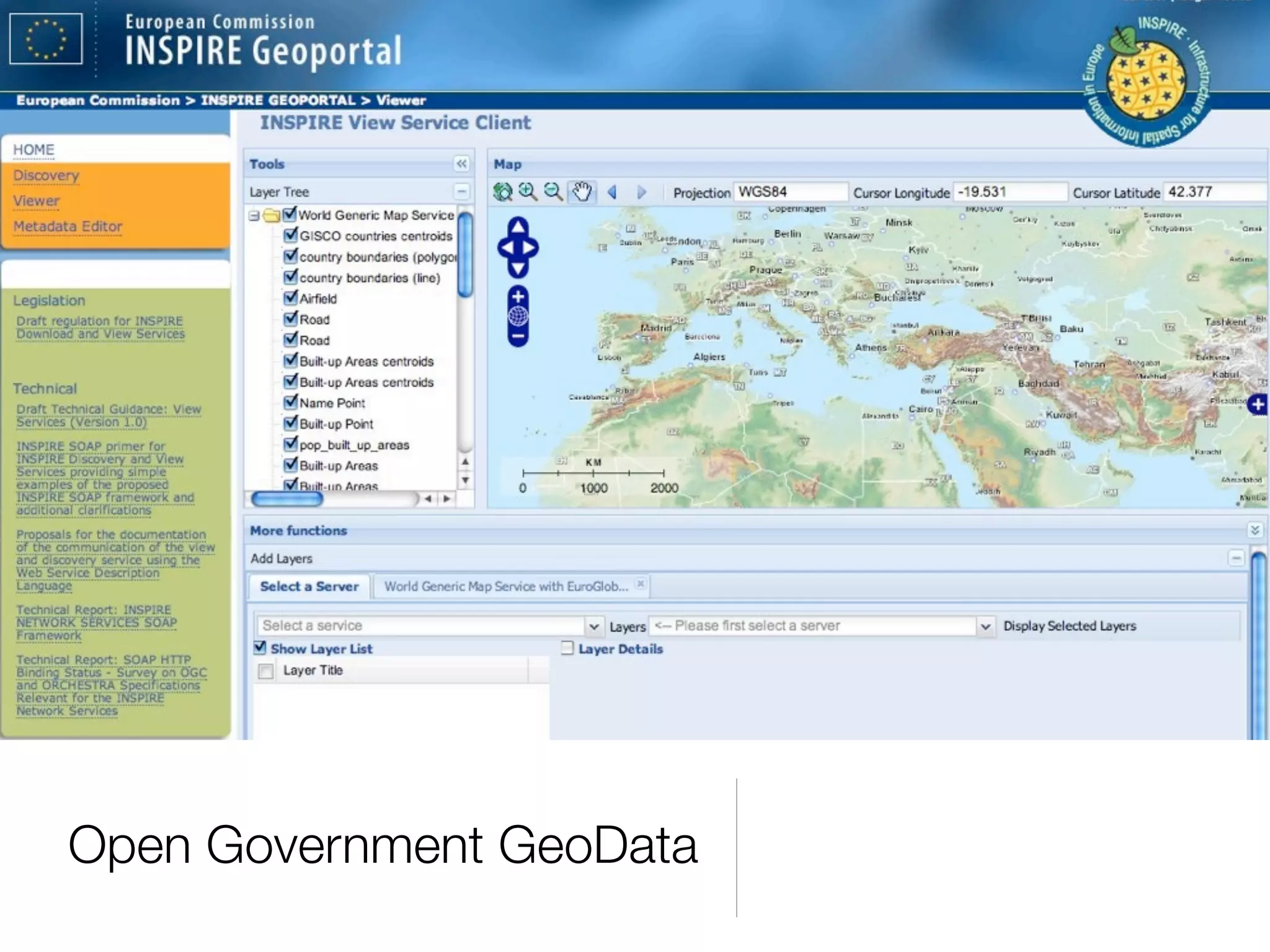This screenshot has width=1270, height=952.
Task: Open Technical Report INSPIRE NETWORK SERVICES SOAP link
Action: pos(97,623)
